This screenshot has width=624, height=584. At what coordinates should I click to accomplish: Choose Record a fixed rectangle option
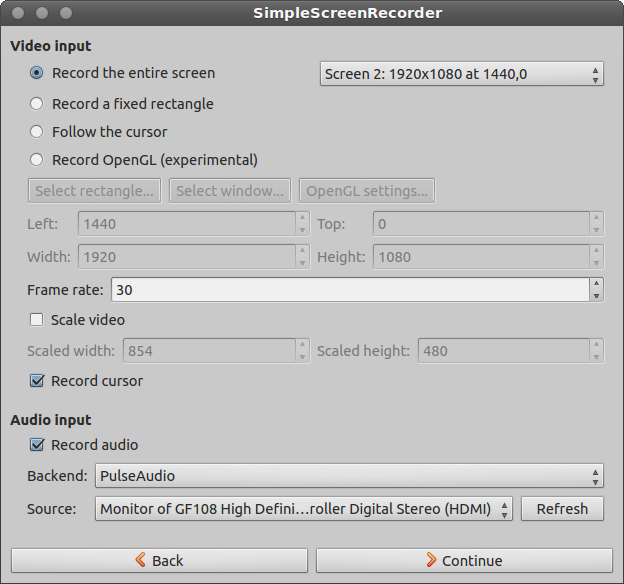(37, 104)
